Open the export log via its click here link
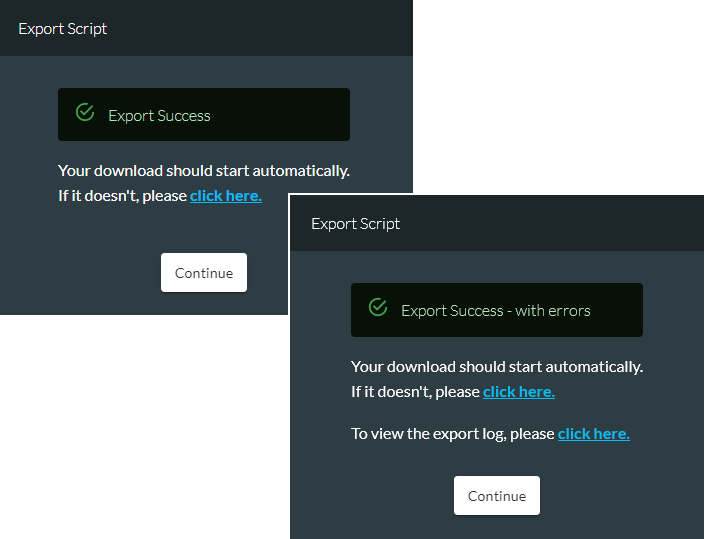 point(593,434)
